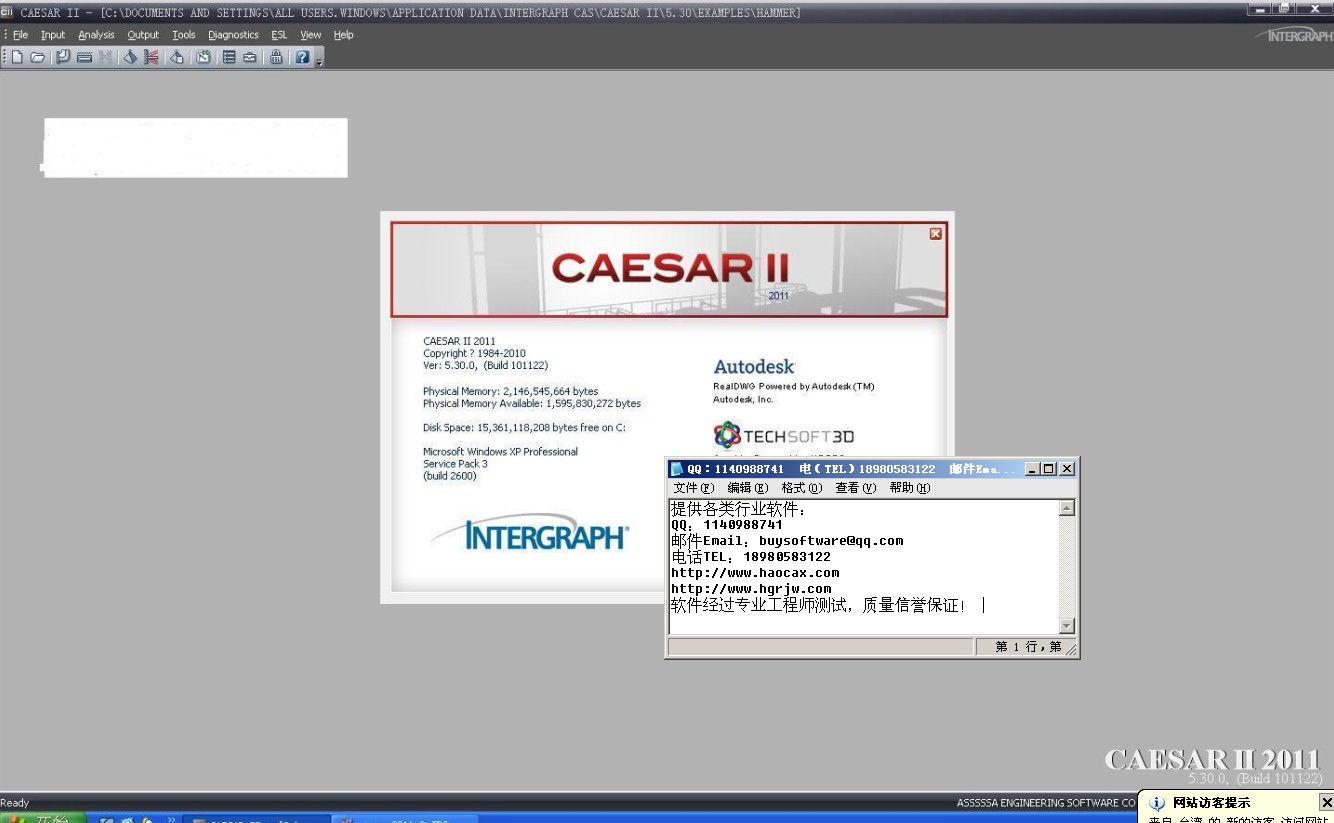This screenshot has width=1334, height=823.
Task: Click the red and orange fan-lines icon
Action: pos(151,57)
